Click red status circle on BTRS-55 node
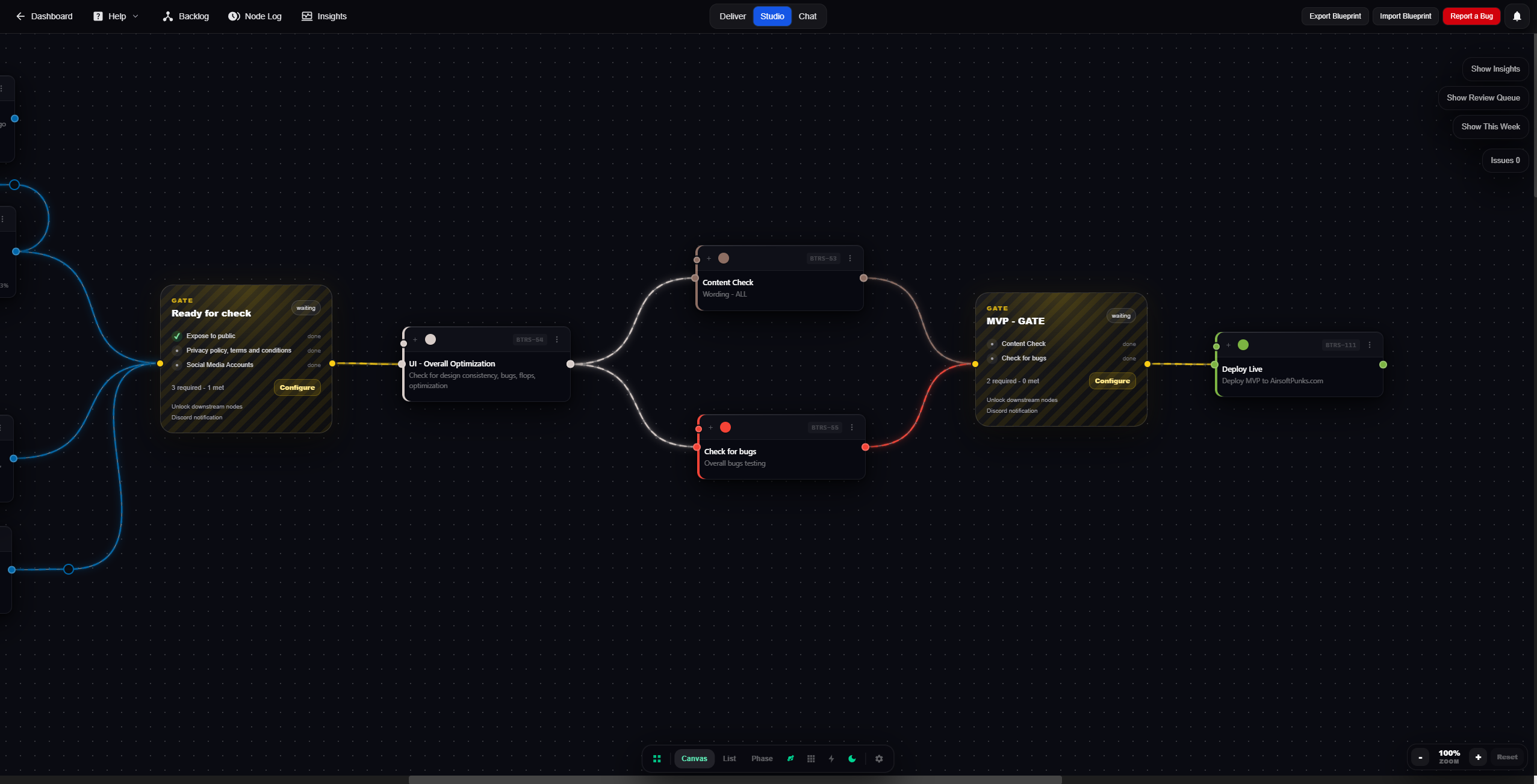Viewport: 1537px width, 784px height. 725,427
